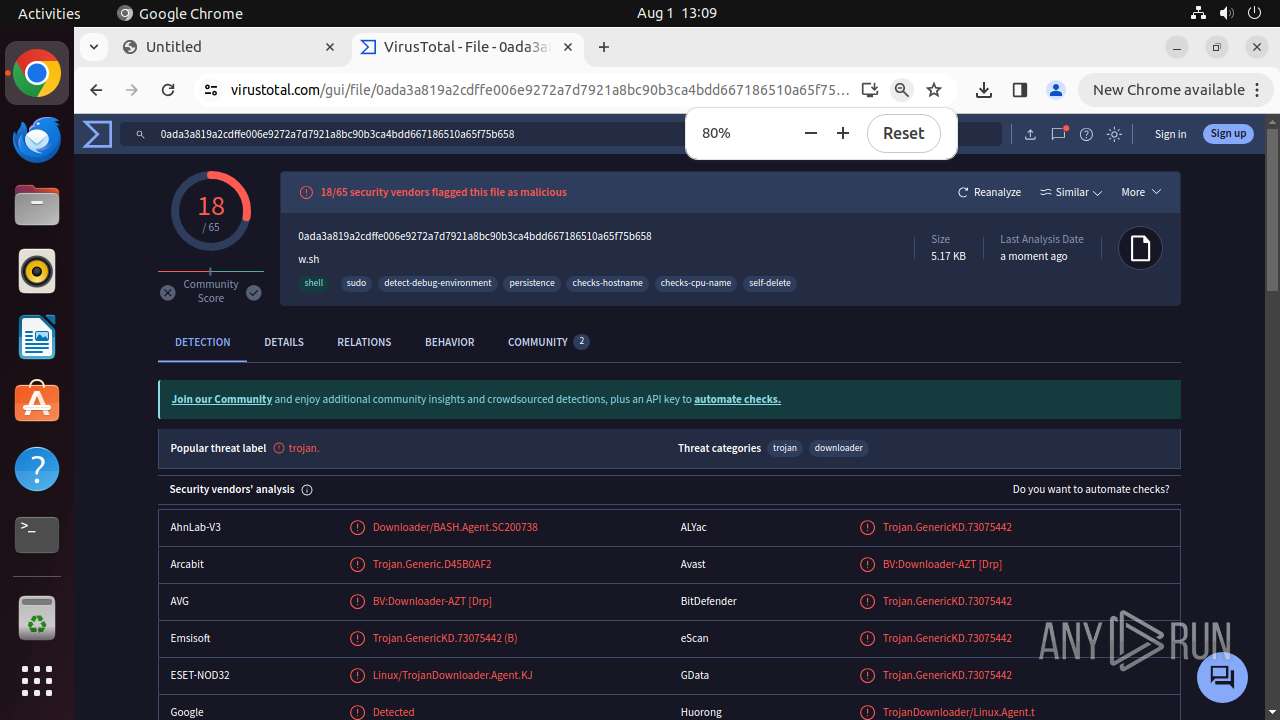
Task: Open the Chrome profile avatar
Action: [x=1056, y=90]
